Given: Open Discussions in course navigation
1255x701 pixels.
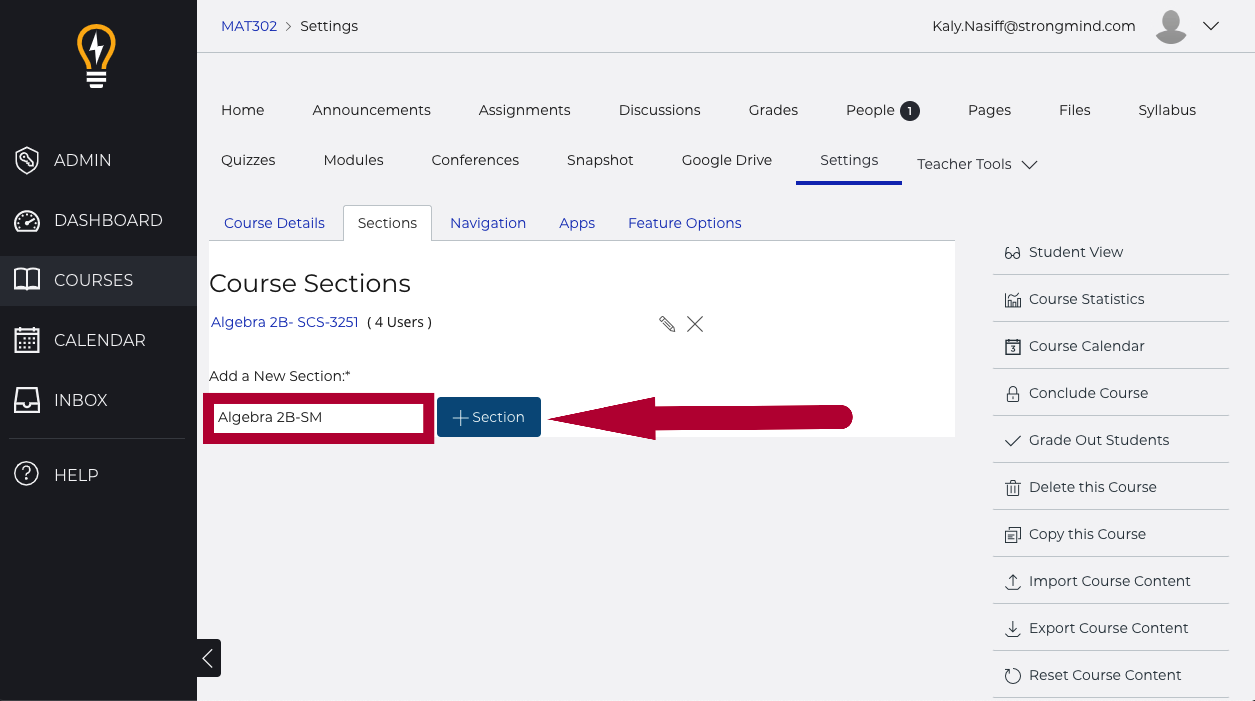Looking at the screenshot, I should coord(660,110).
